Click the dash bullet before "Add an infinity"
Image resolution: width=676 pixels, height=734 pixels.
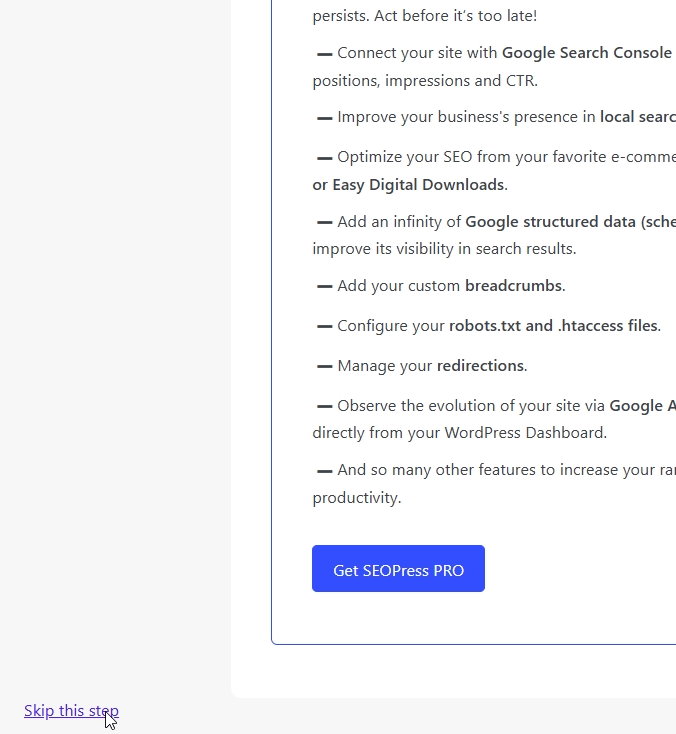[324, 222]
